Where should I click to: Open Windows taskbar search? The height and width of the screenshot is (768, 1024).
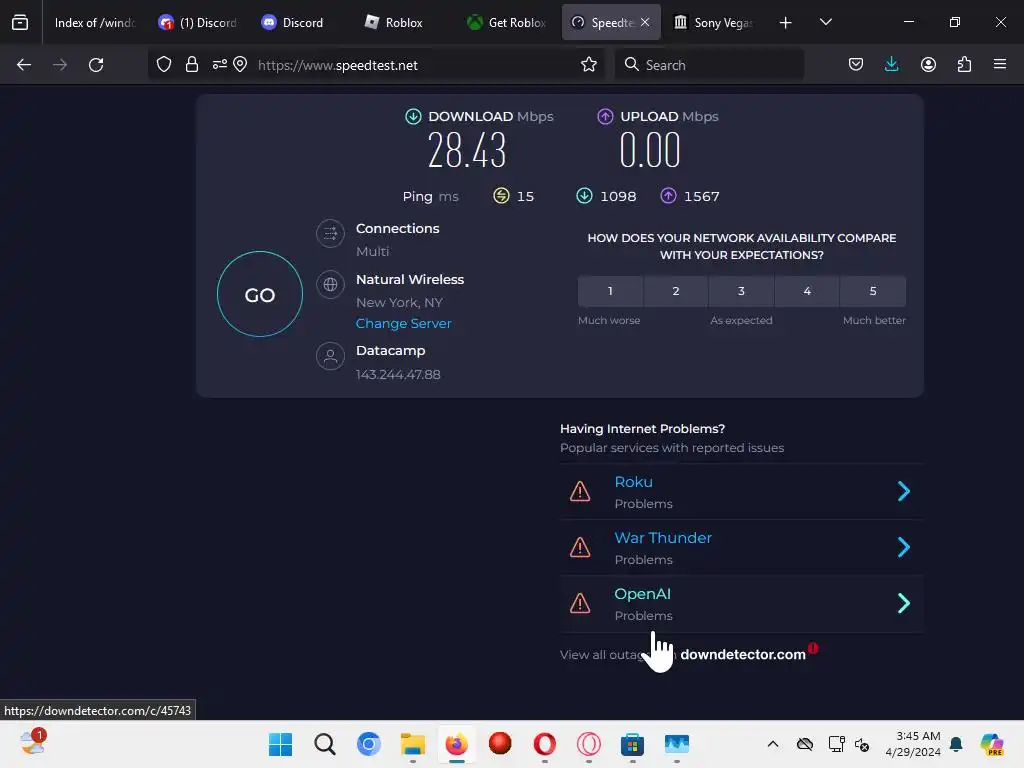[x=325, y=744]
